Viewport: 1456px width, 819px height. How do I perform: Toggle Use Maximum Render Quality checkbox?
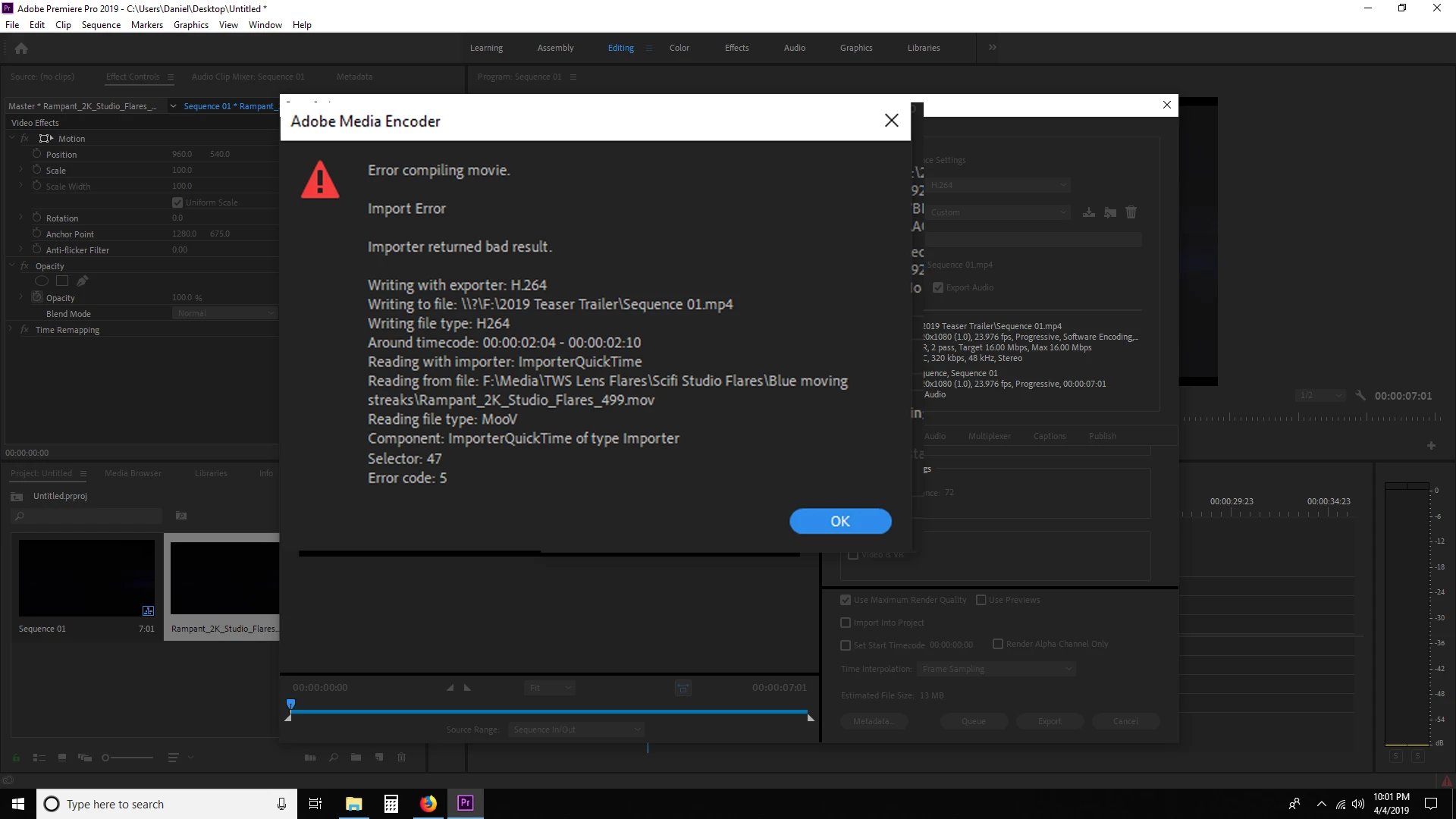point(846,600)
